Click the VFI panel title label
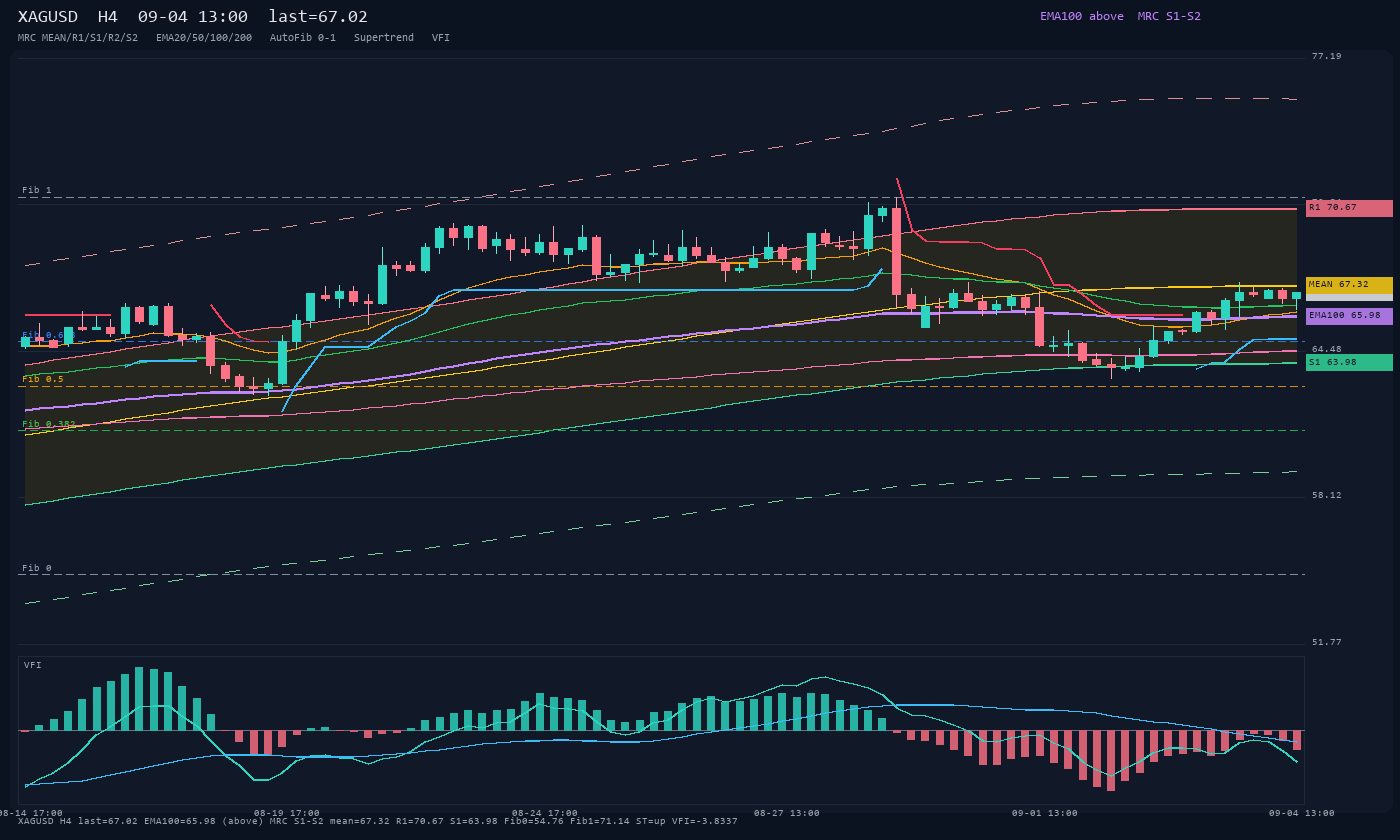The image size is (1400, 840). [x=33, y=665]
